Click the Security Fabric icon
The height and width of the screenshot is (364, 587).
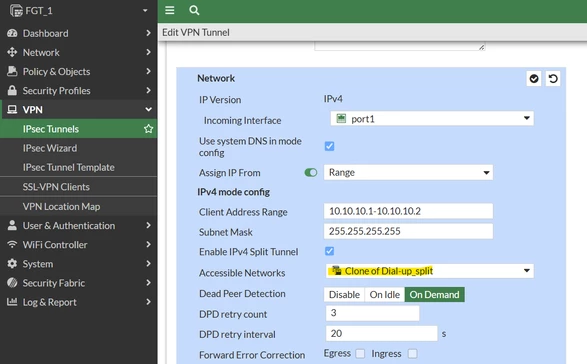[12, 283]
